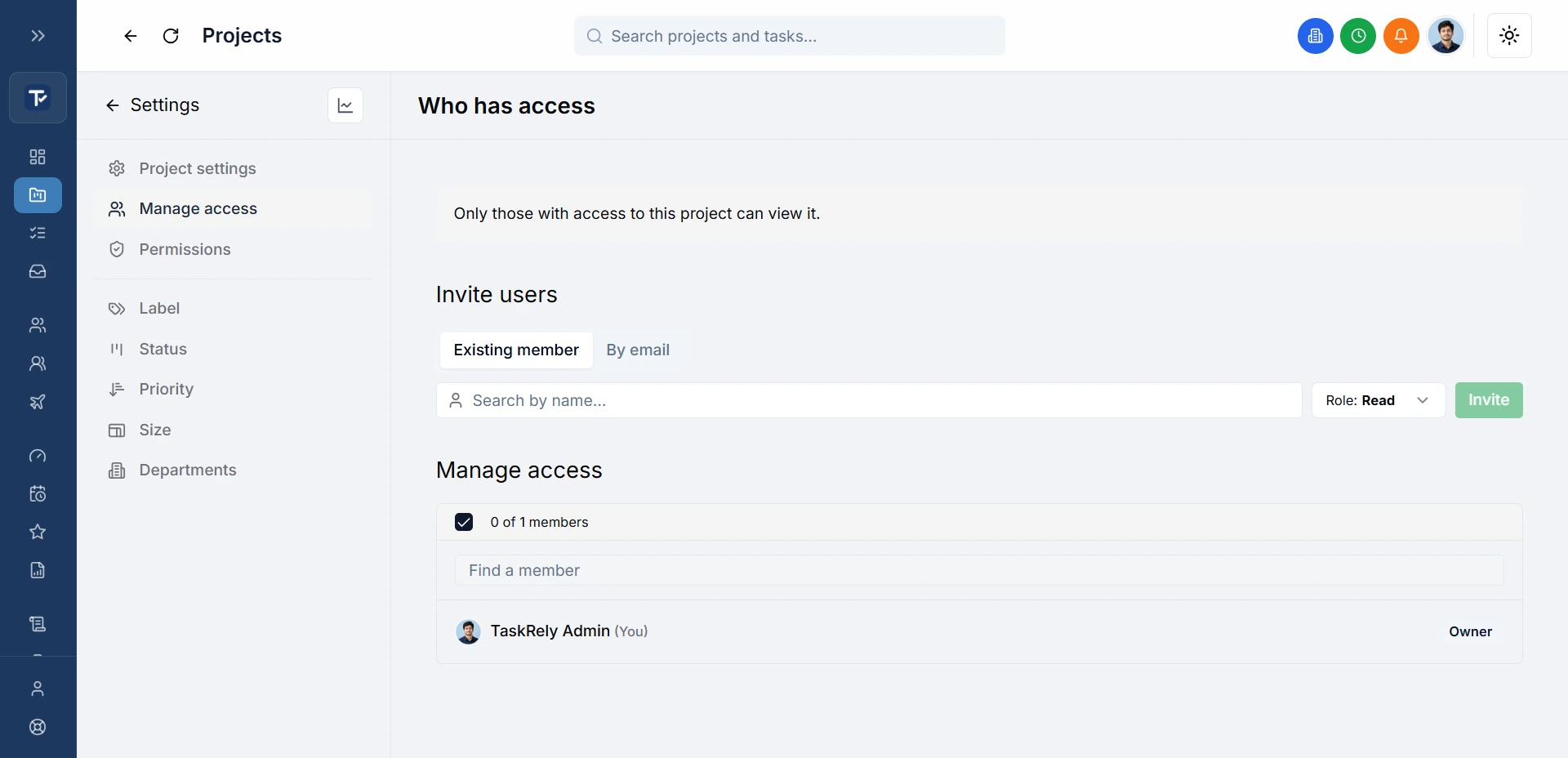Click the blue building icon in header
This screenshot has width=1568, height=758.
pos(1316,36)
